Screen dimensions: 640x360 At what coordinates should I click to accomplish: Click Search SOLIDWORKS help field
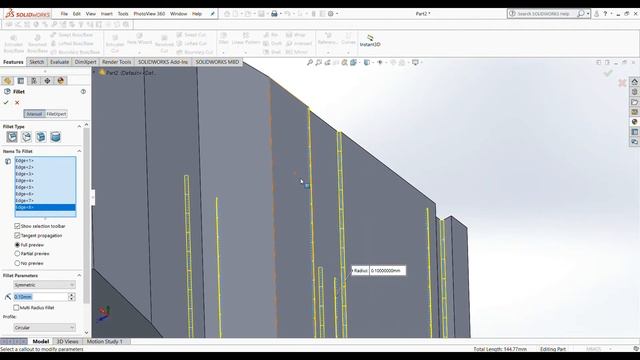[543, 14]
